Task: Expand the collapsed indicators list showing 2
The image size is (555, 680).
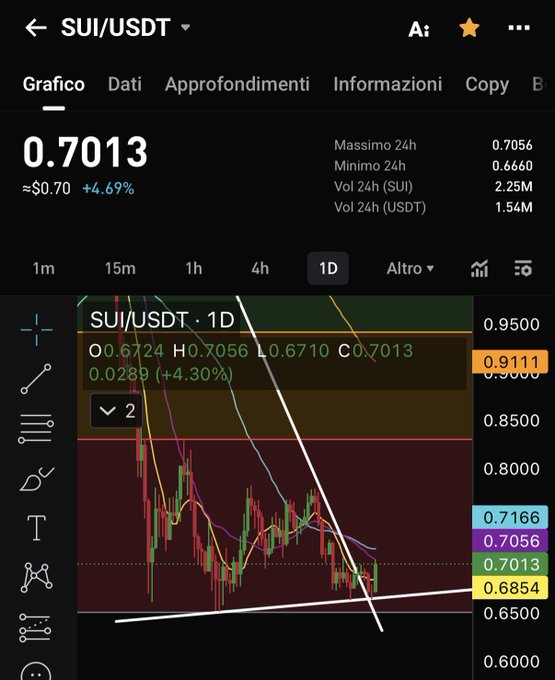Action: click(x=116, y=410)
